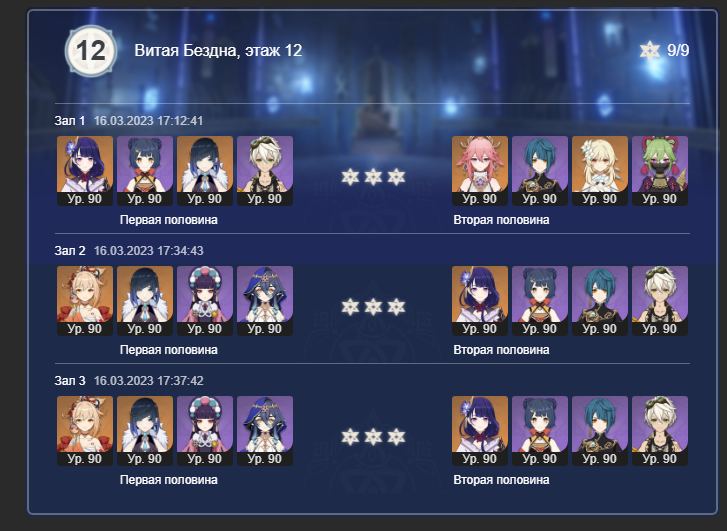Click 'Вторая половина' label under Зал 3
The image size is (727, 531).
(x=501, y=480)
